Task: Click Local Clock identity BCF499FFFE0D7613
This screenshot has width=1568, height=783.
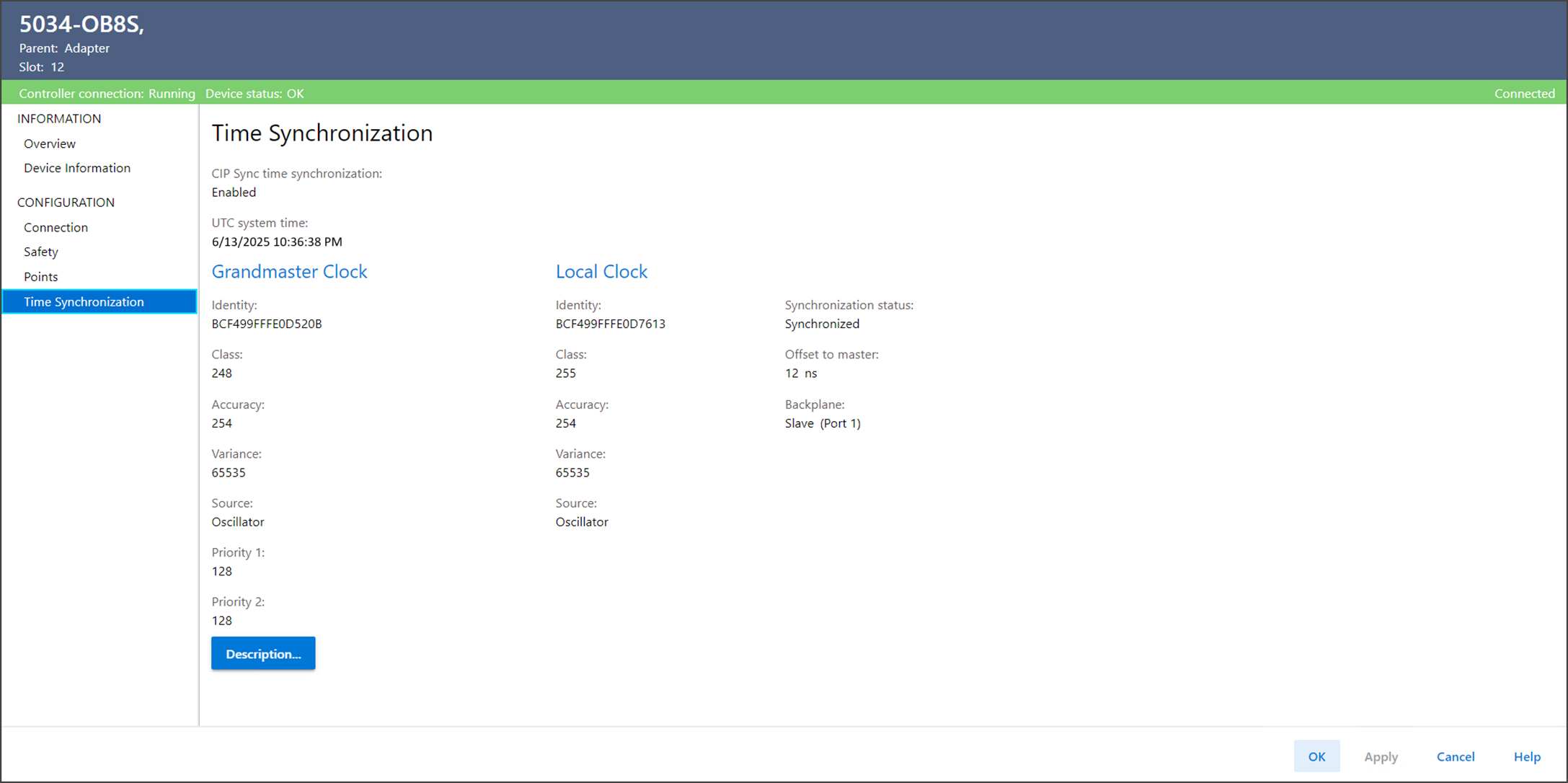Action: (x=610, y=324)
